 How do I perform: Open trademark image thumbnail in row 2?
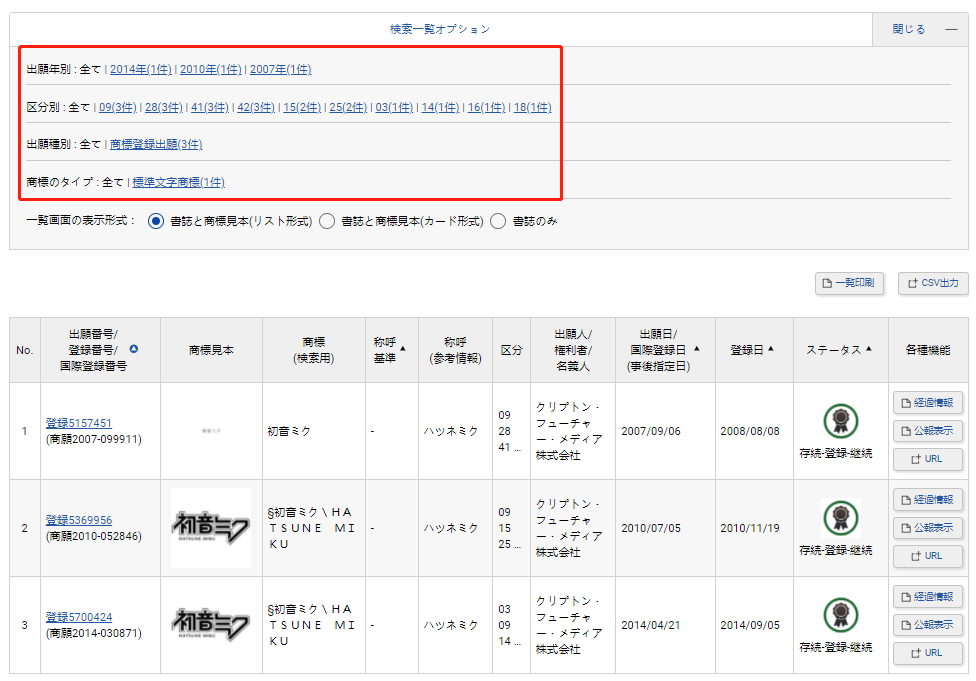click(x=211, y=527)
